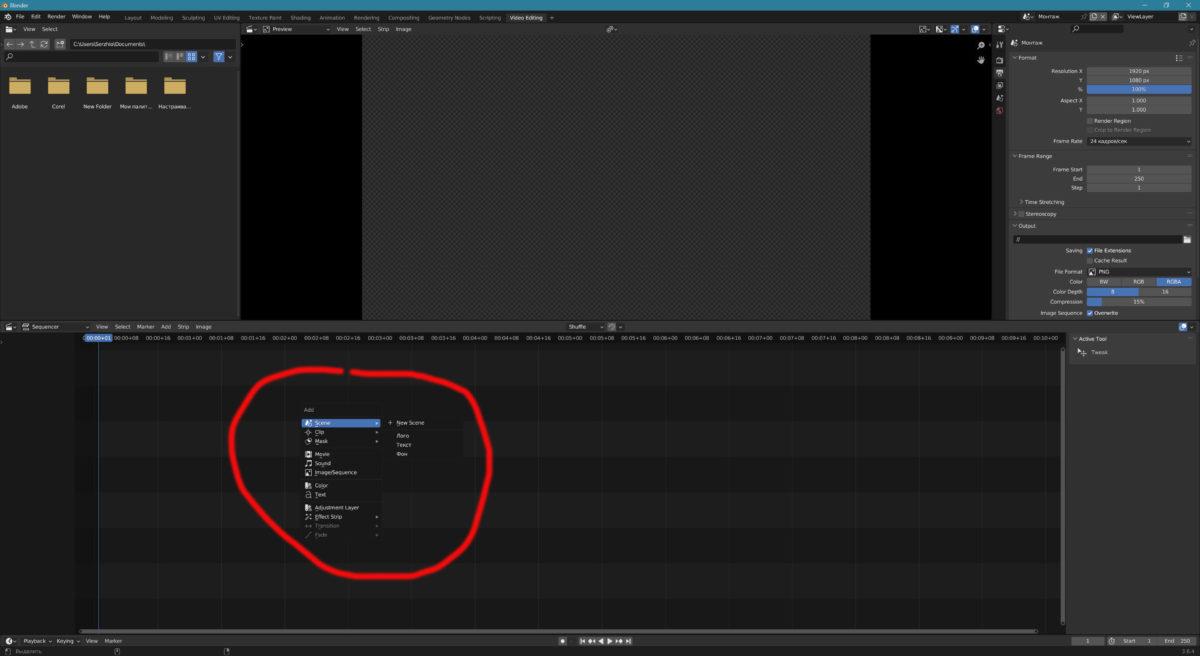Switch file browser to vertical list view
Image resolution: width=1200 pixels, height=656 pixels.
coord(170,57)
